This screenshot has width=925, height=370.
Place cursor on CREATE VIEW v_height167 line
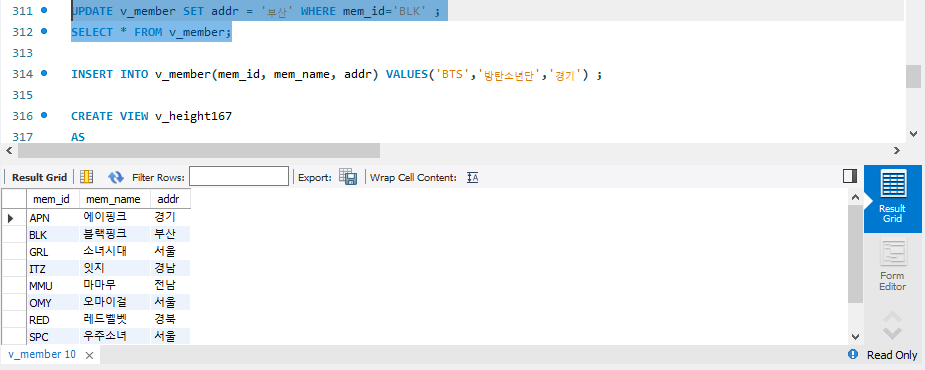tap(152, 117)
